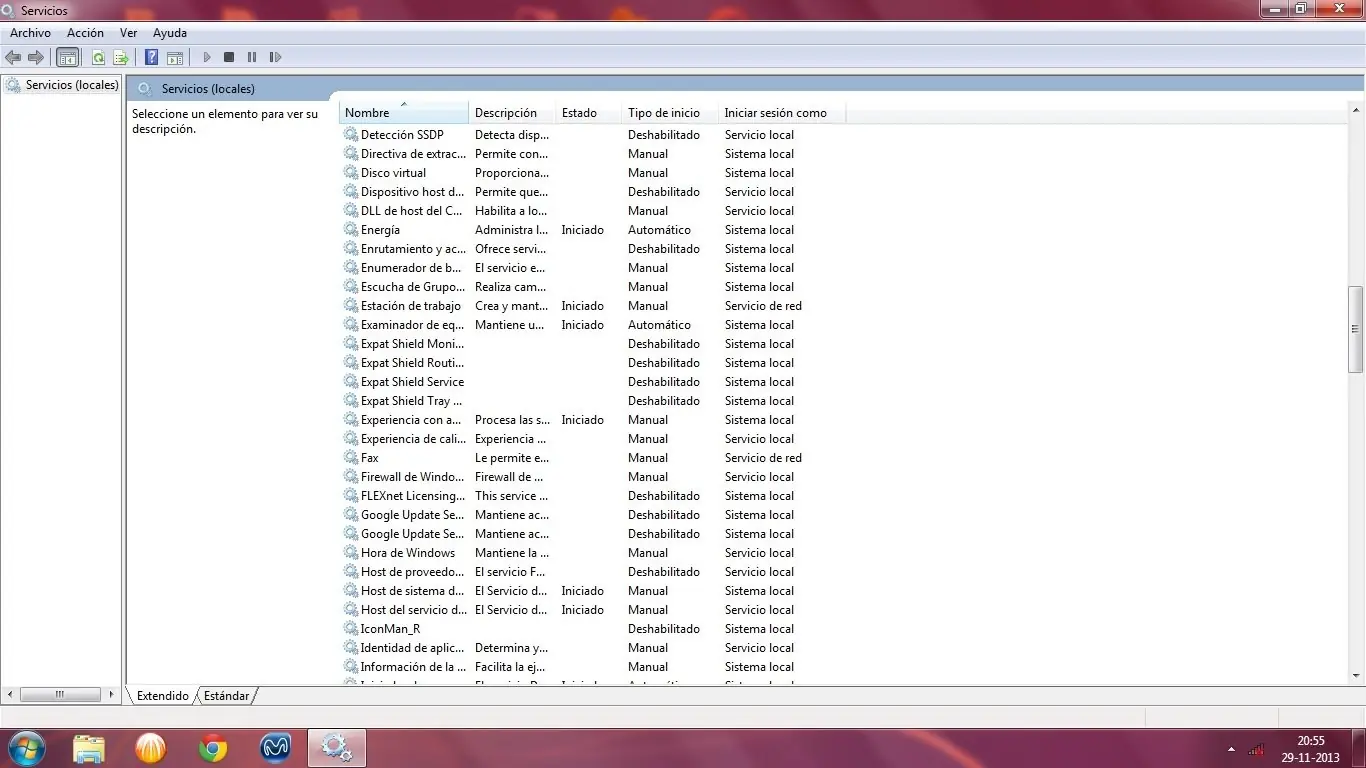Viewport: 1366px width, 768px height.
Task: Click the Start service play icon
Action: click(207, 57)
